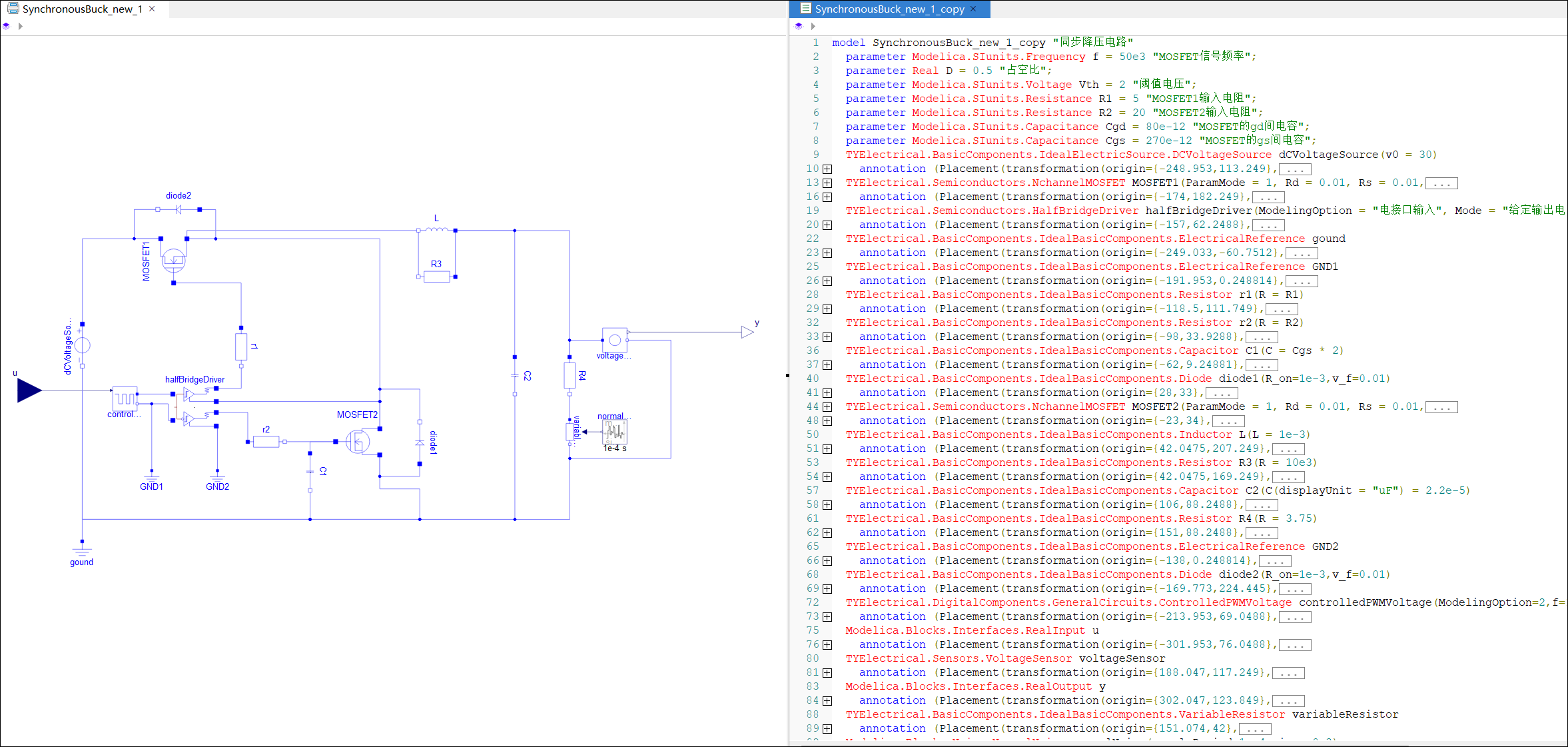Select the controlled PWM block icon

pyautogui.click(x=125, y=398)
